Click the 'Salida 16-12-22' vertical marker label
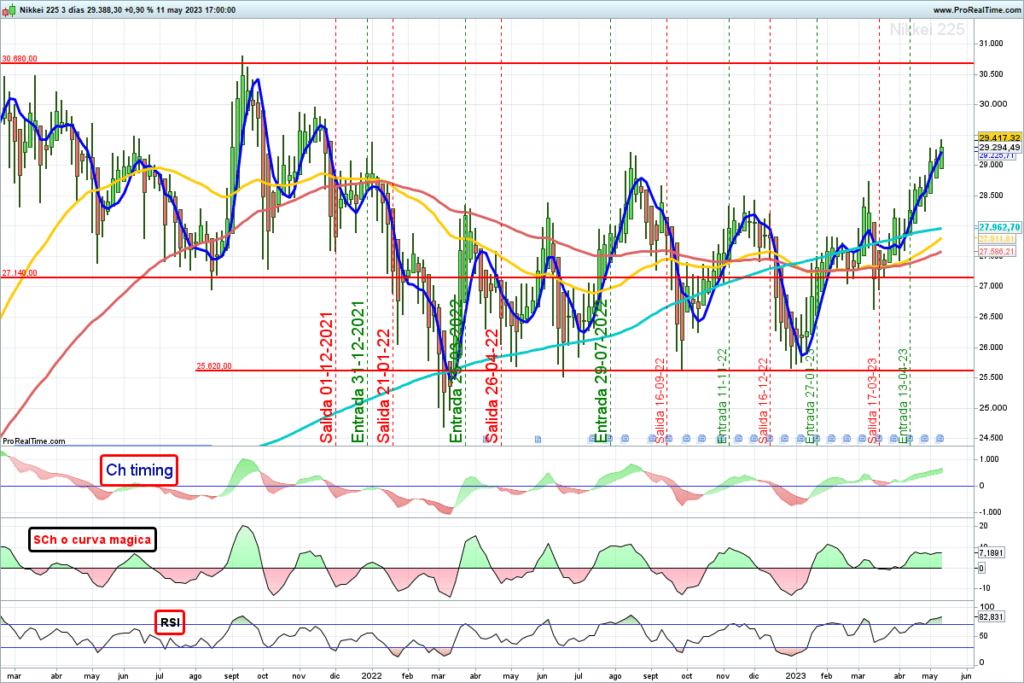Screen dimensions: 1024x683 pyautogui.click(x=763, y=400)
